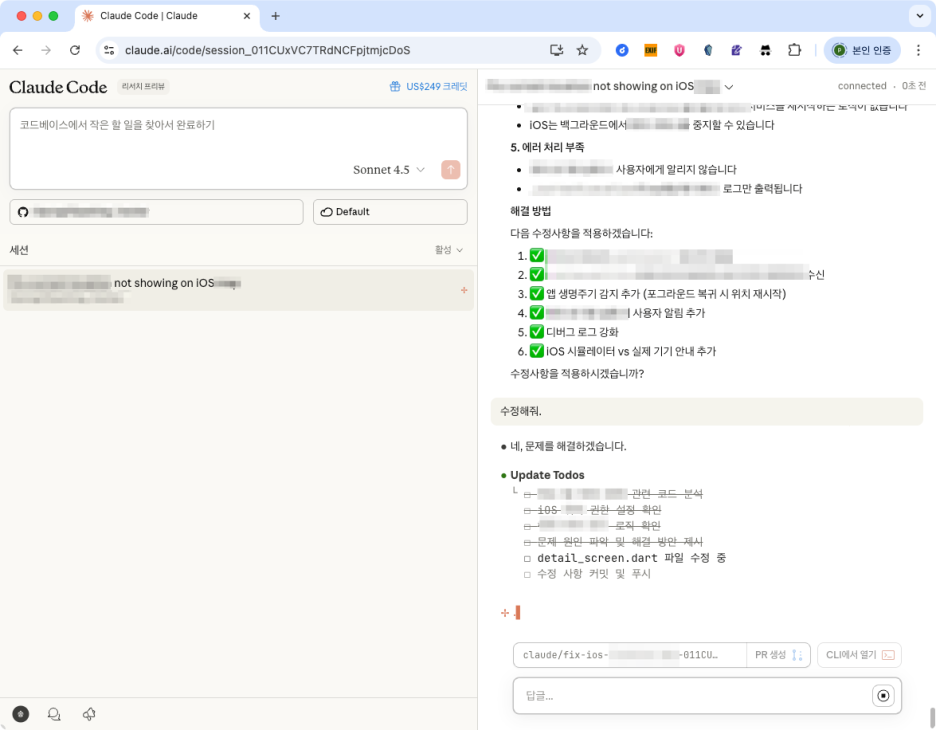Click the US$249 크레딧 link
Viewport: 936px width, 730px height.
(436, 87)
